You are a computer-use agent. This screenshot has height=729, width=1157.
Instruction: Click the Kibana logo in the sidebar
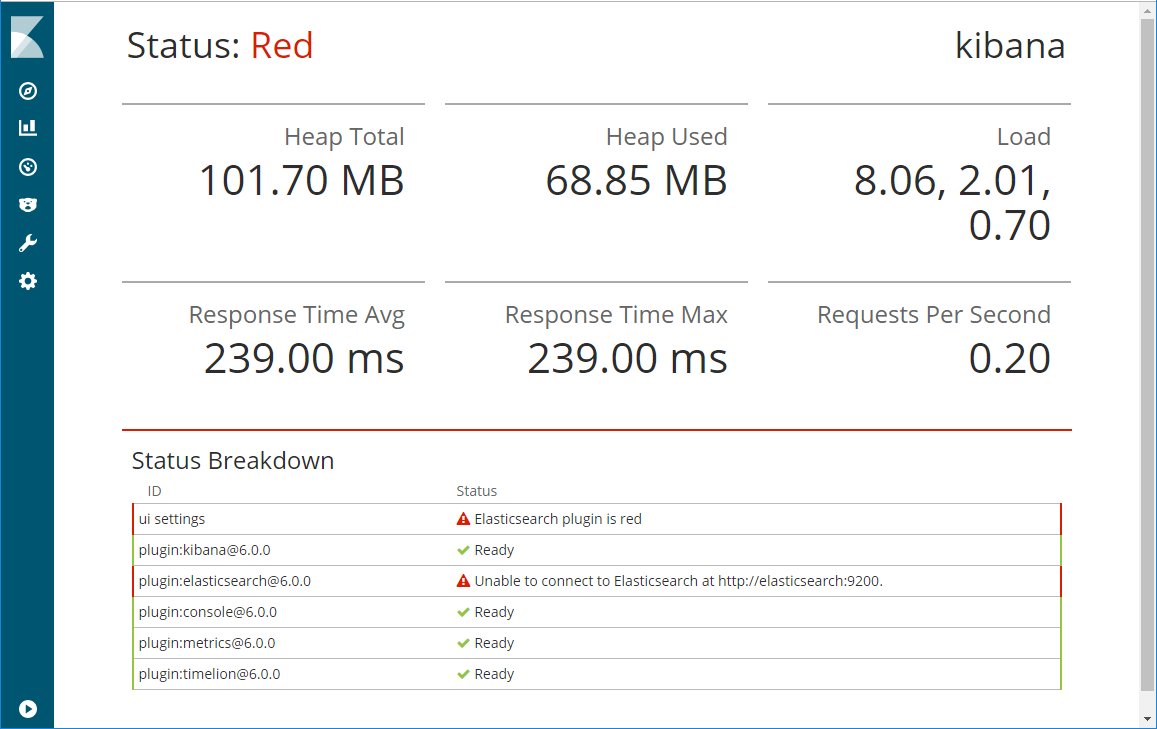(x=27, y=37)
